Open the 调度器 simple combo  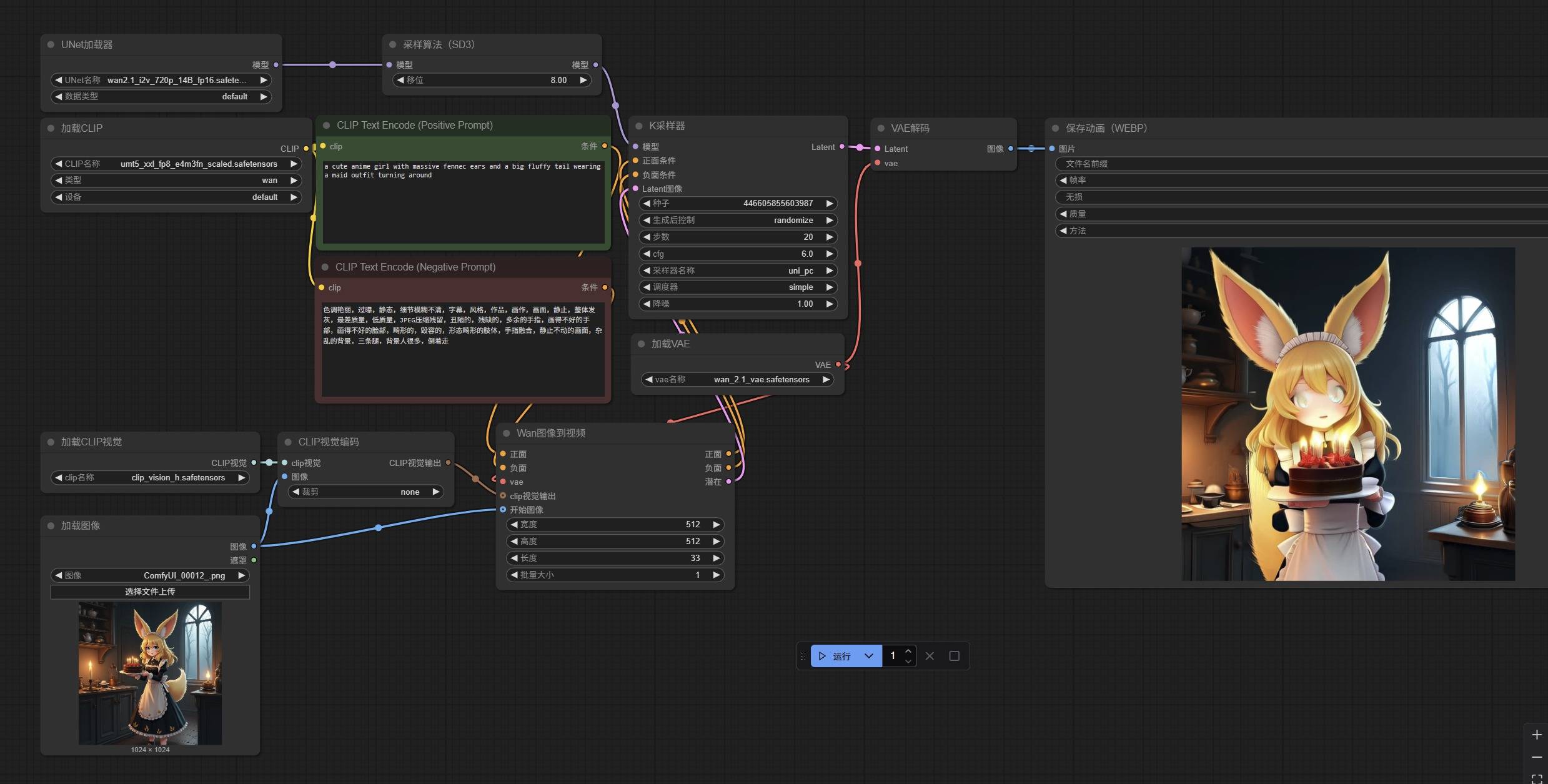coord(737,287)
